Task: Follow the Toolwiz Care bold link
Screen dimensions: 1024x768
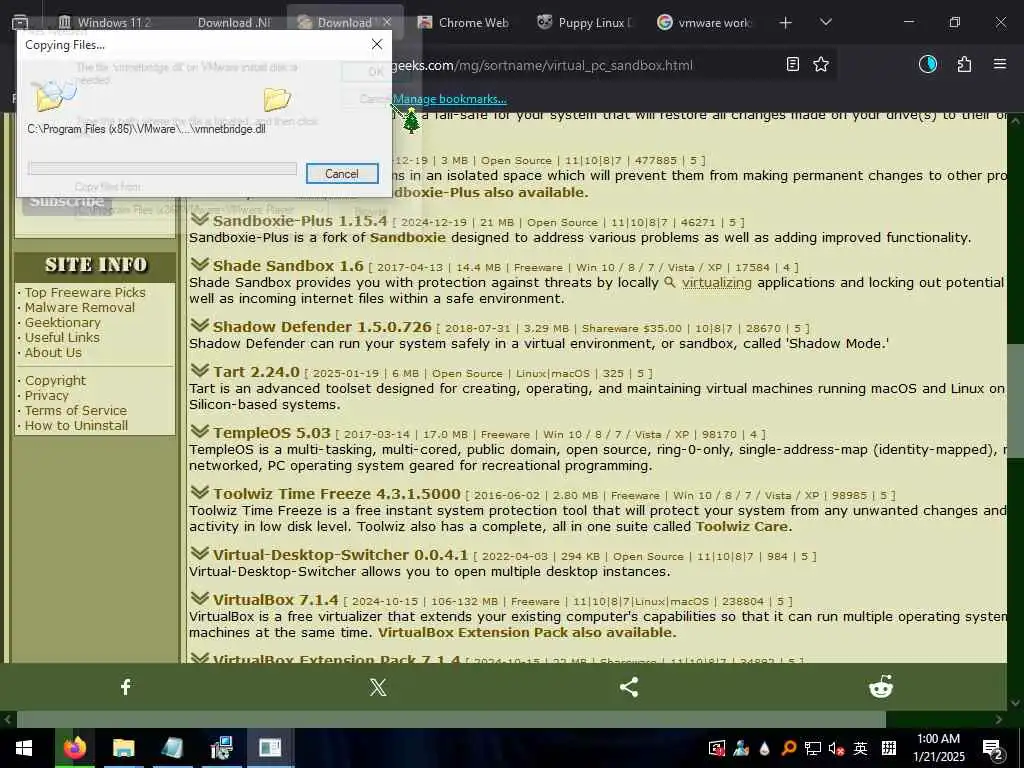Action: pyautogui.click(x=741, y=526)
